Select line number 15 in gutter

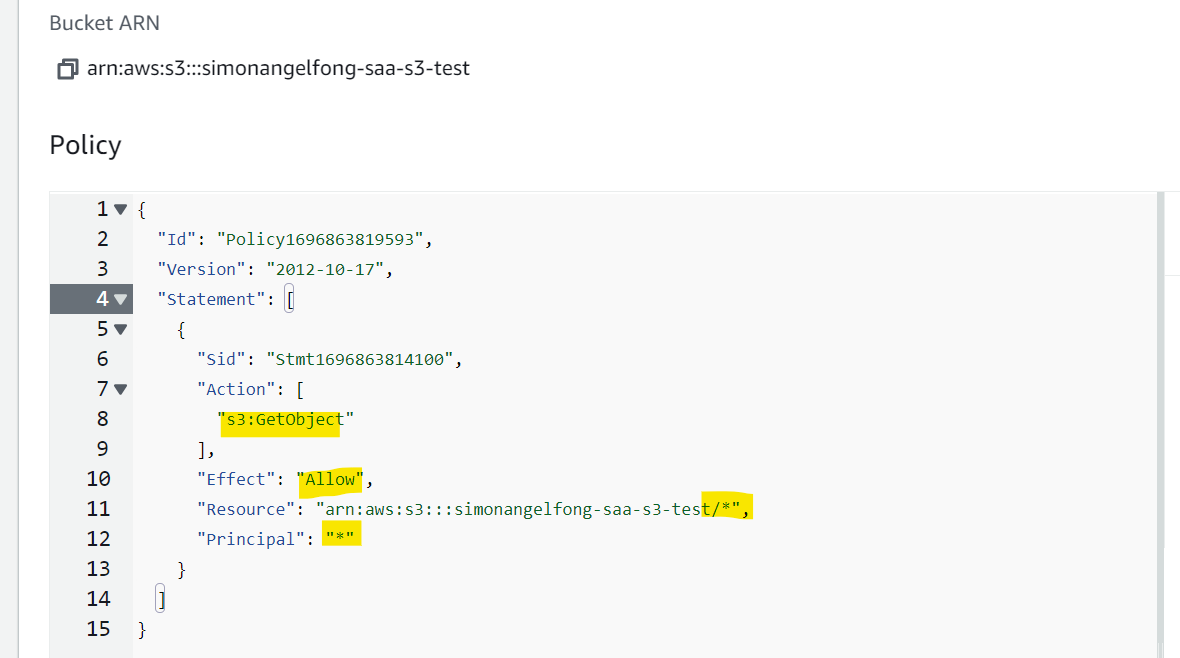[98, 629]
